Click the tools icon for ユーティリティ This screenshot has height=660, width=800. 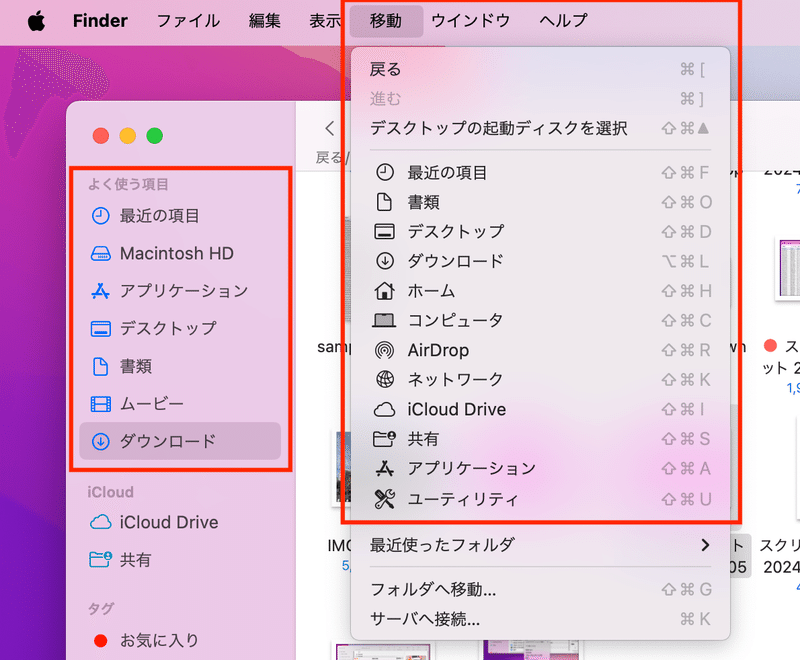(385, 499)
